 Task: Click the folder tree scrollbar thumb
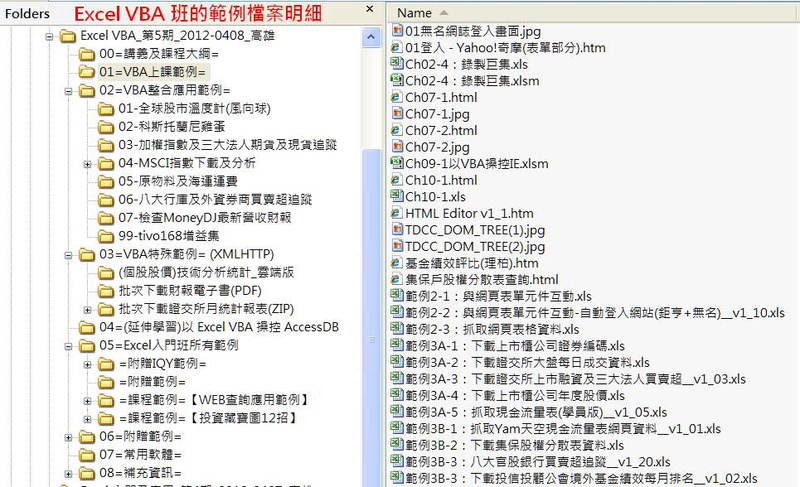tap(371, 316)
